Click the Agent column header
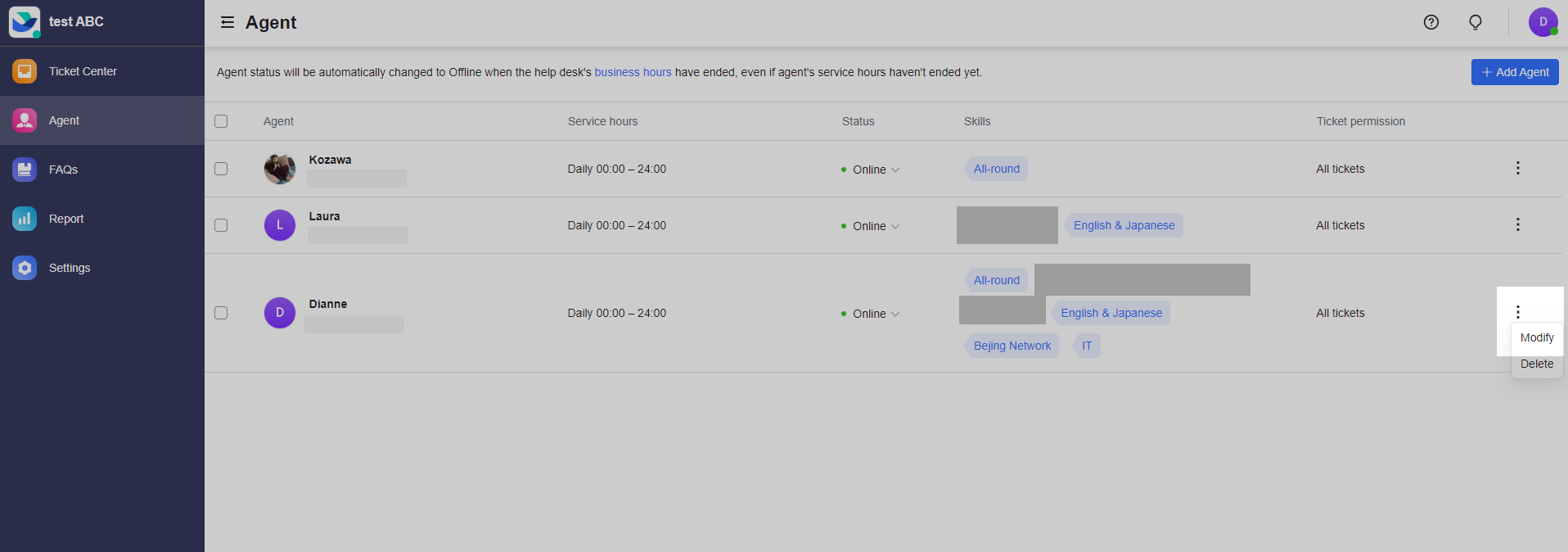The height and width of the screenshot is (552, 1568). [x=278, y=121]
